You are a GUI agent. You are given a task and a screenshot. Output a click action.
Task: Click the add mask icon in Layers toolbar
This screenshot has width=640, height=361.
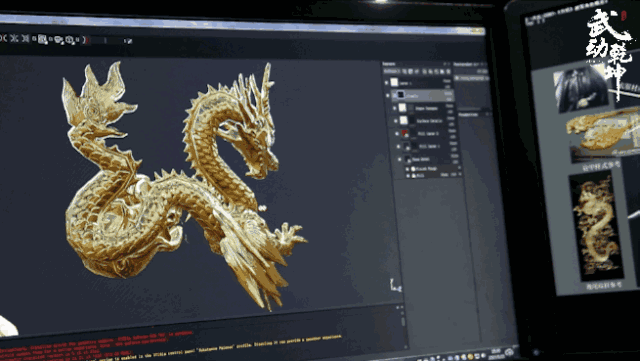click(411, 71)
